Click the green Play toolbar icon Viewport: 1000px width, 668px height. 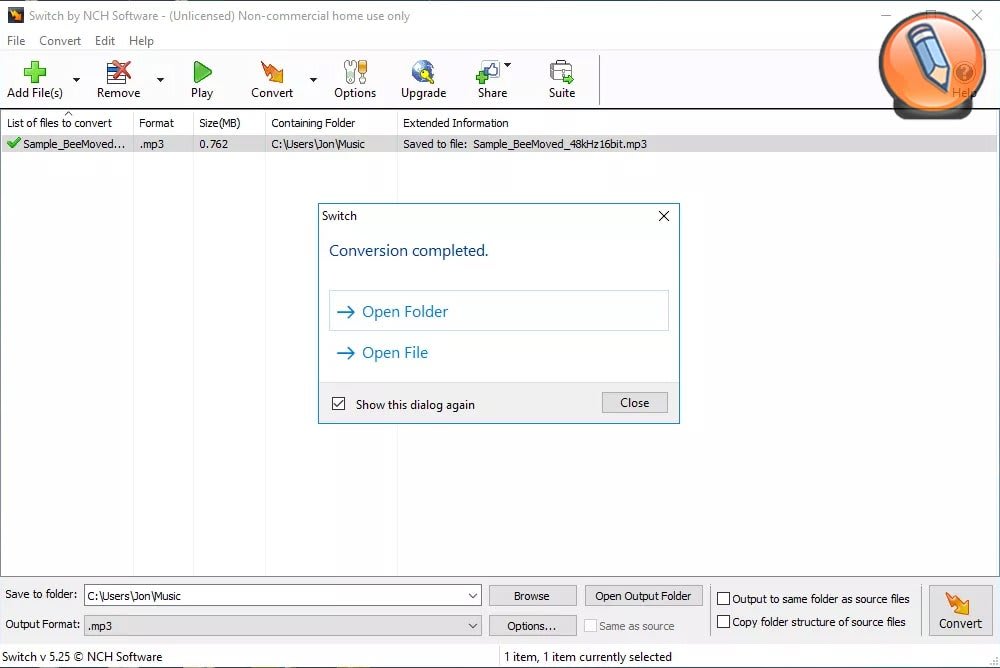pos(202,72)
